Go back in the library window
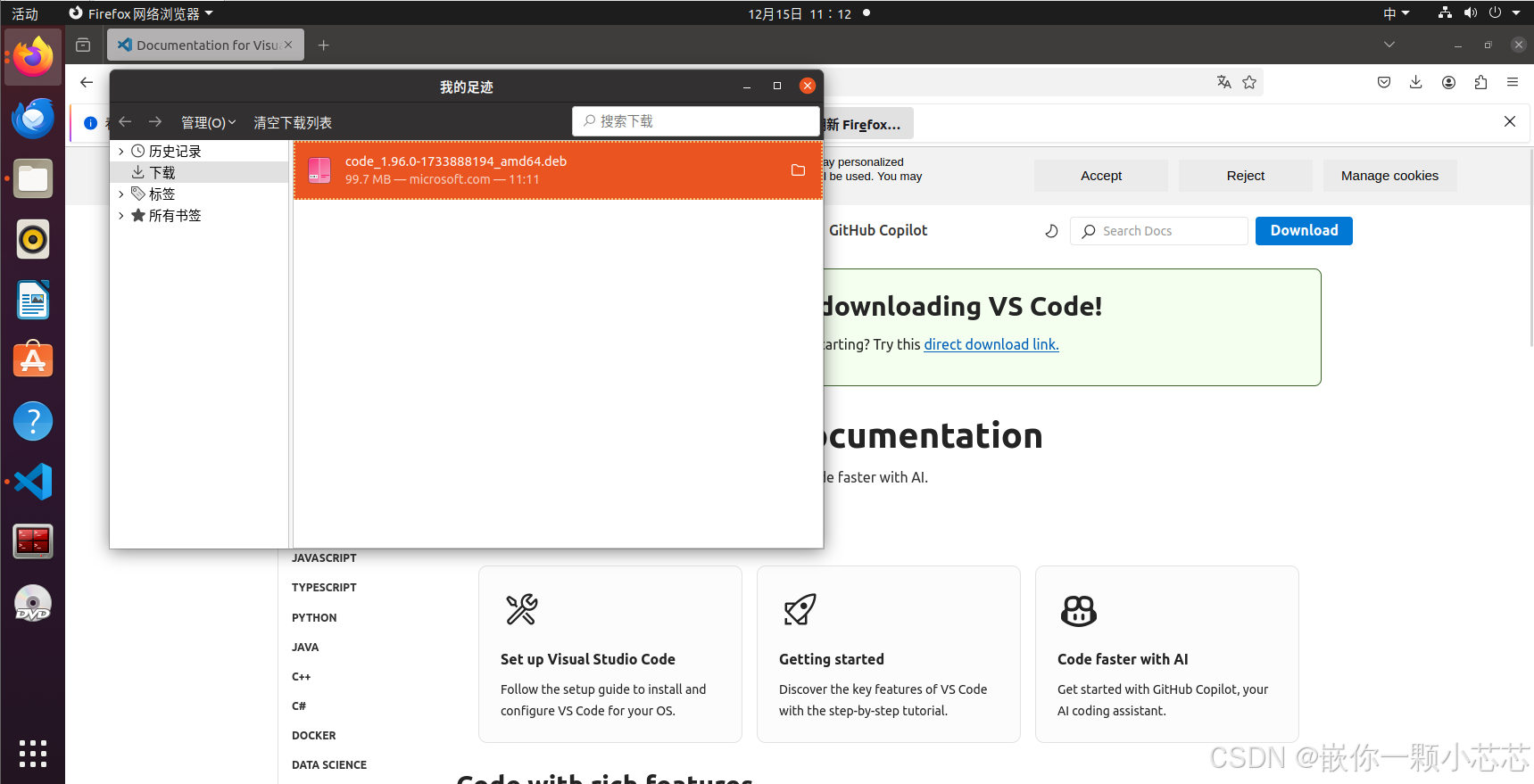 (125, 122)
